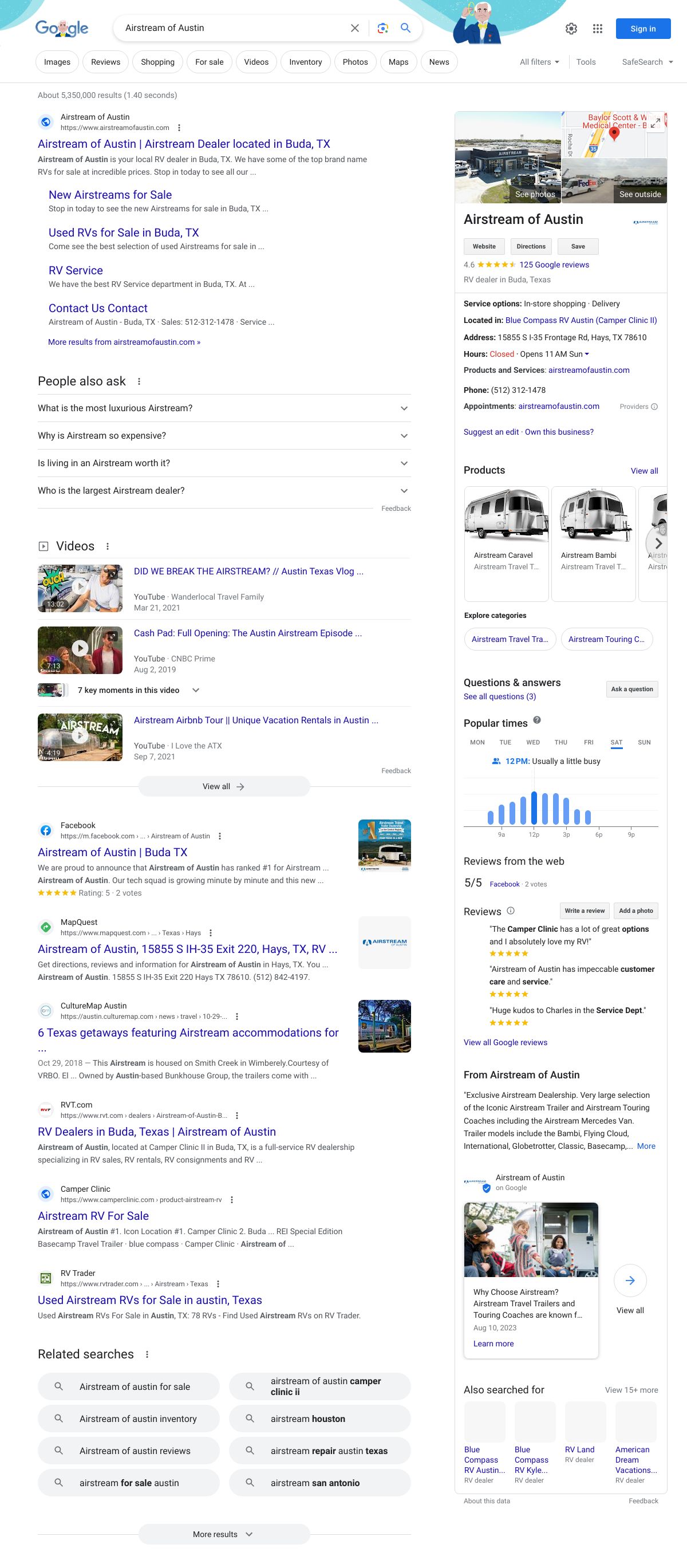Select the Maps filter tab
The height and width of the screenshot is (1568, 687).
(x=398, y=62)
